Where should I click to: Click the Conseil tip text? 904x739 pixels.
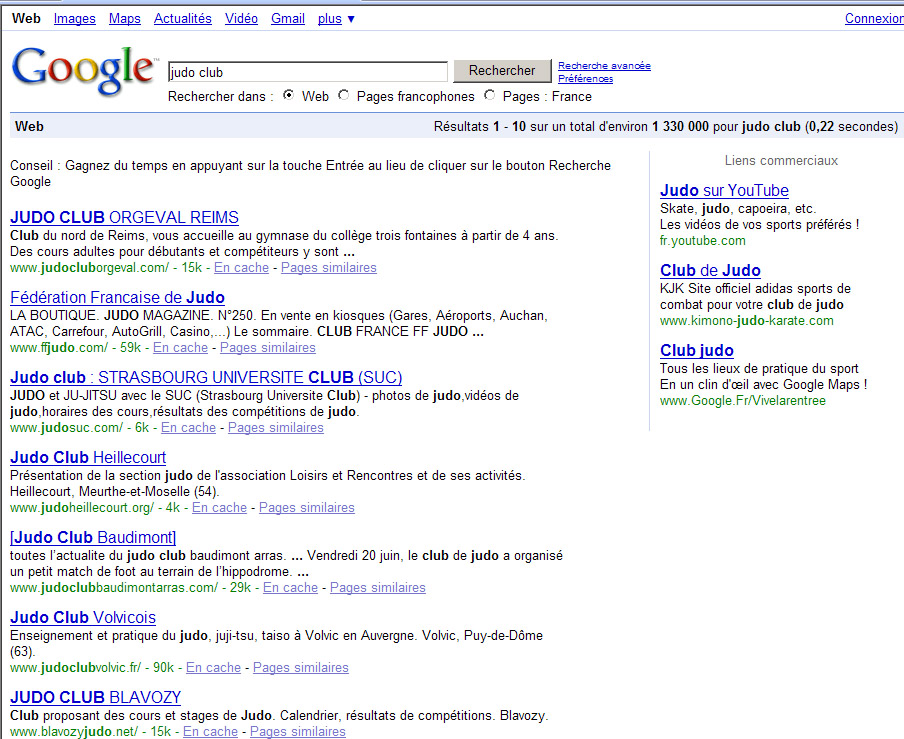click(x=310, y=174)
